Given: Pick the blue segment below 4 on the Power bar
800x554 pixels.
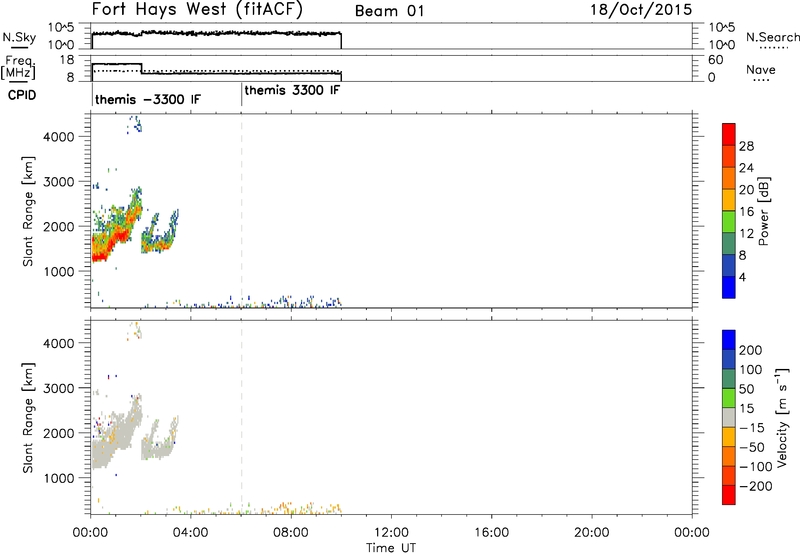Looking at the screenshot, I should coord(729,288).
